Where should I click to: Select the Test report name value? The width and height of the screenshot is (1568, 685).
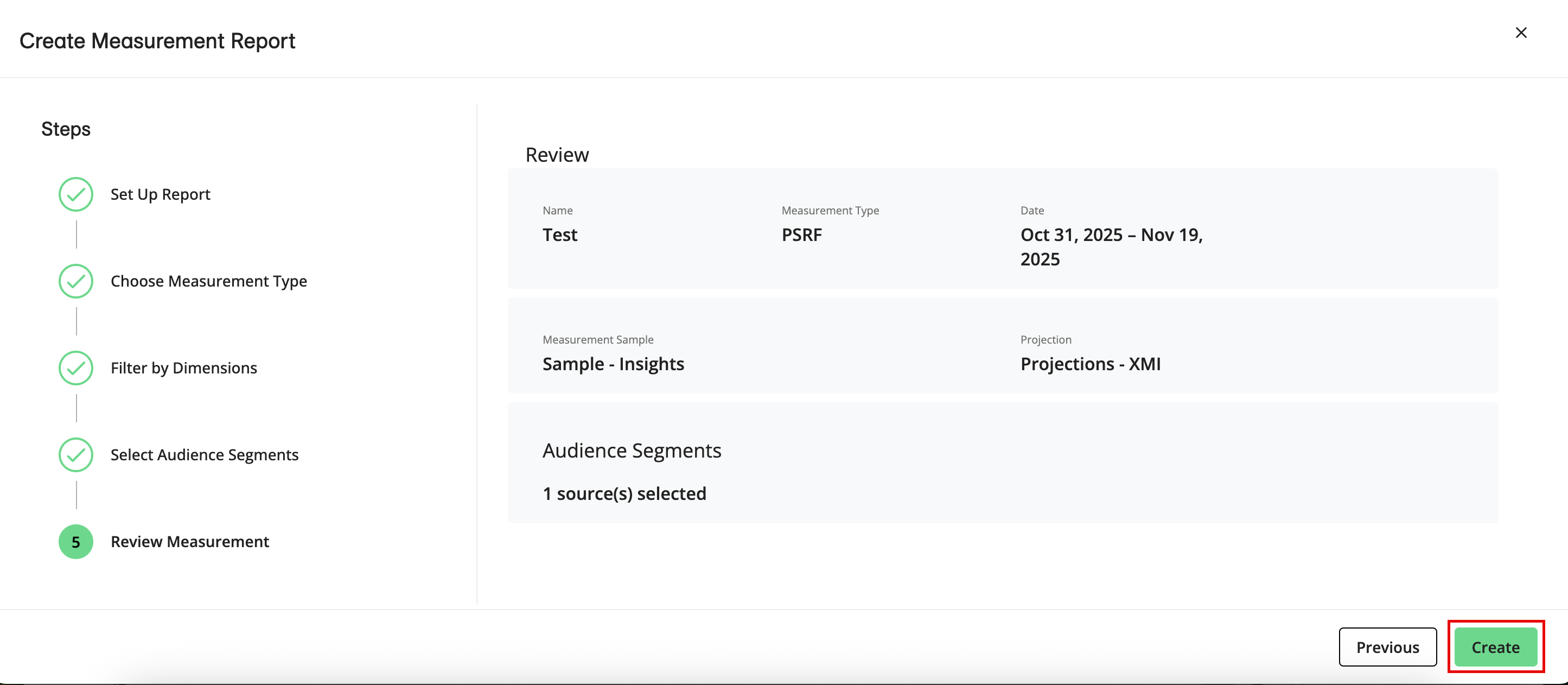tap(559, 234)
